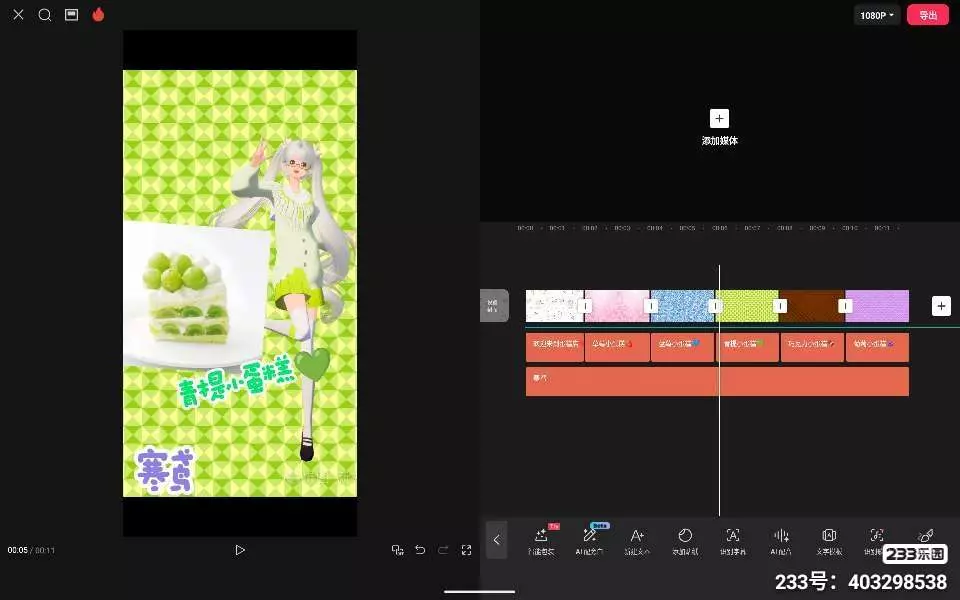The height and width of the screenshot is (600, 960).
Task: Select the 青提小蛋糕 title text in the preview
Action: tap(238, 383)
